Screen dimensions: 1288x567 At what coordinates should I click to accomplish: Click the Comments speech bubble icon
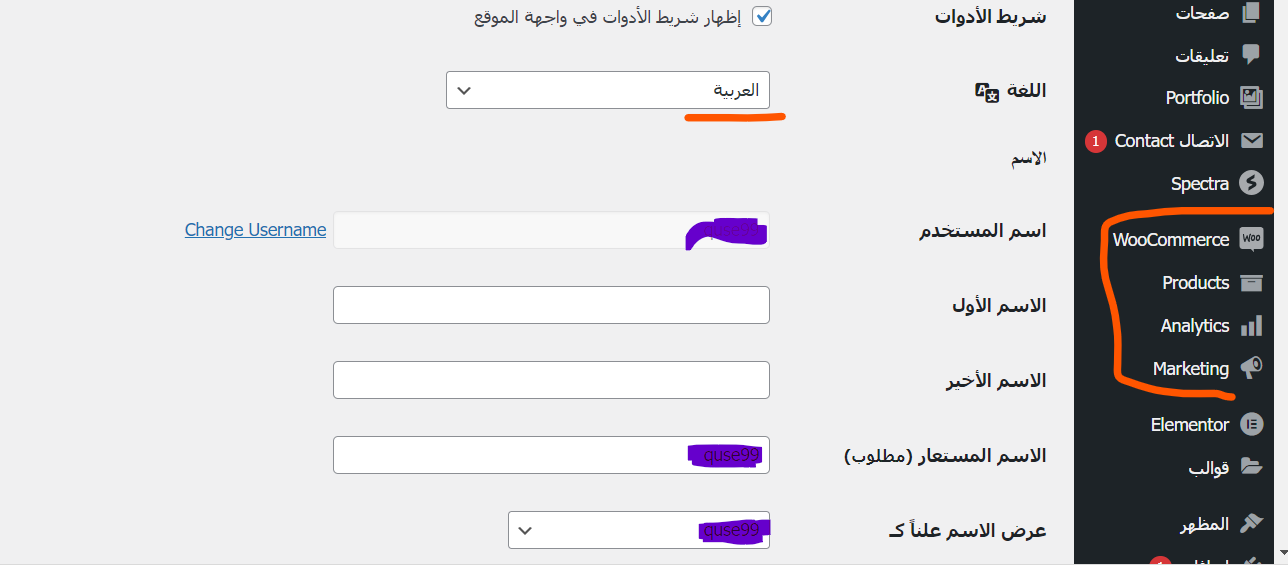click(1251, 55)
